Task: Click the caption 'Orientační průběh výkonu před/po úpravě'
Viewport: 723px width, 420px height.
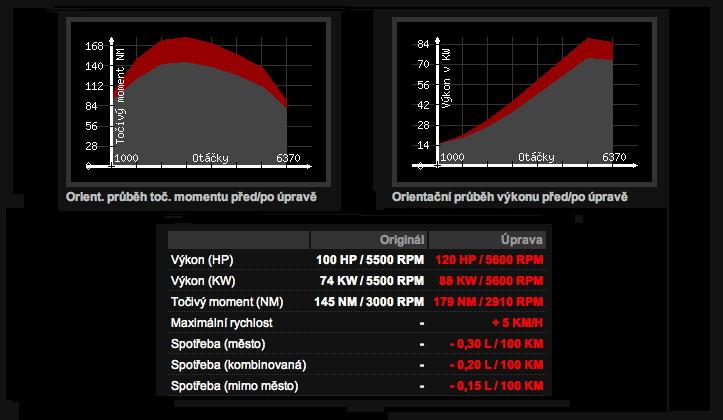Action: tap(511, 197)
